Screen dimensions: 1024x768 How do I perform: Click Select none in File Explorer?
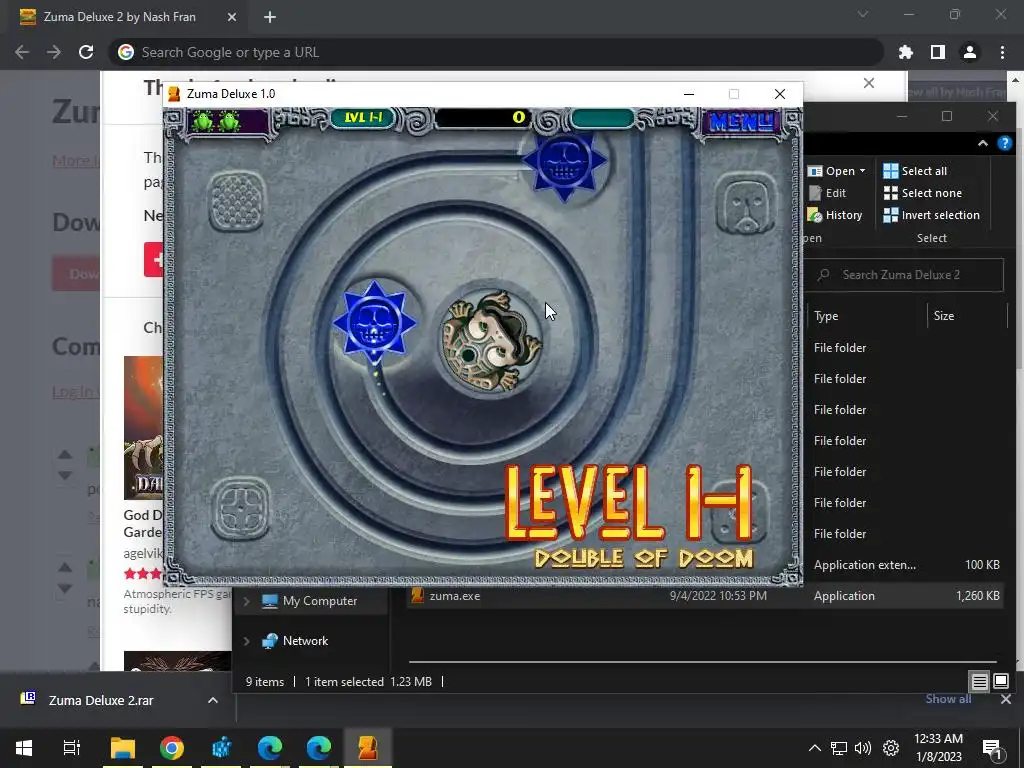[x=923, y=193]
